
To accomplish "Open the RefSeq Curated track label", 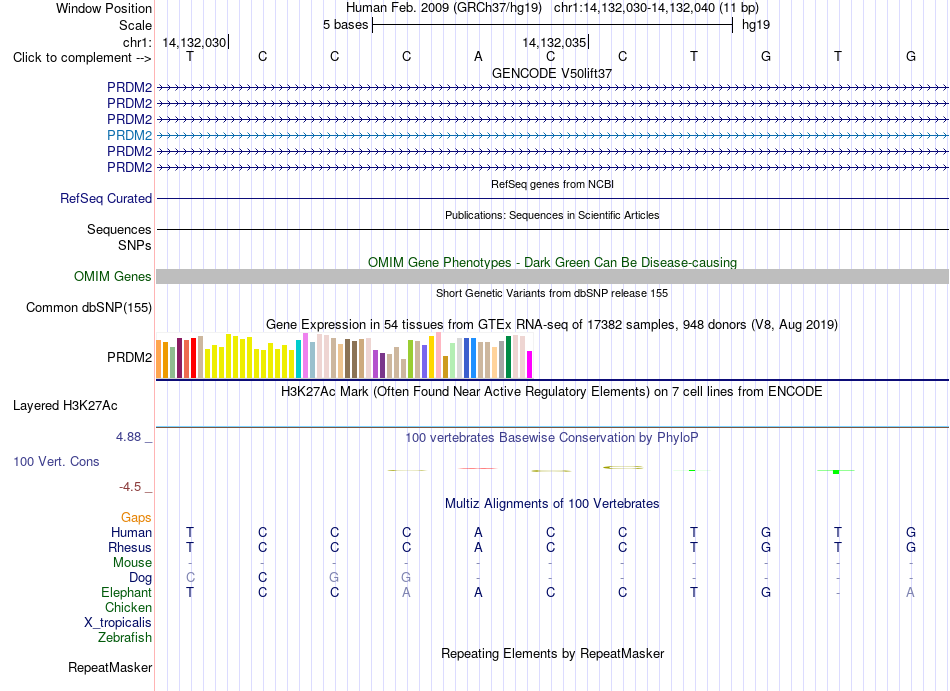I will 106,199.
